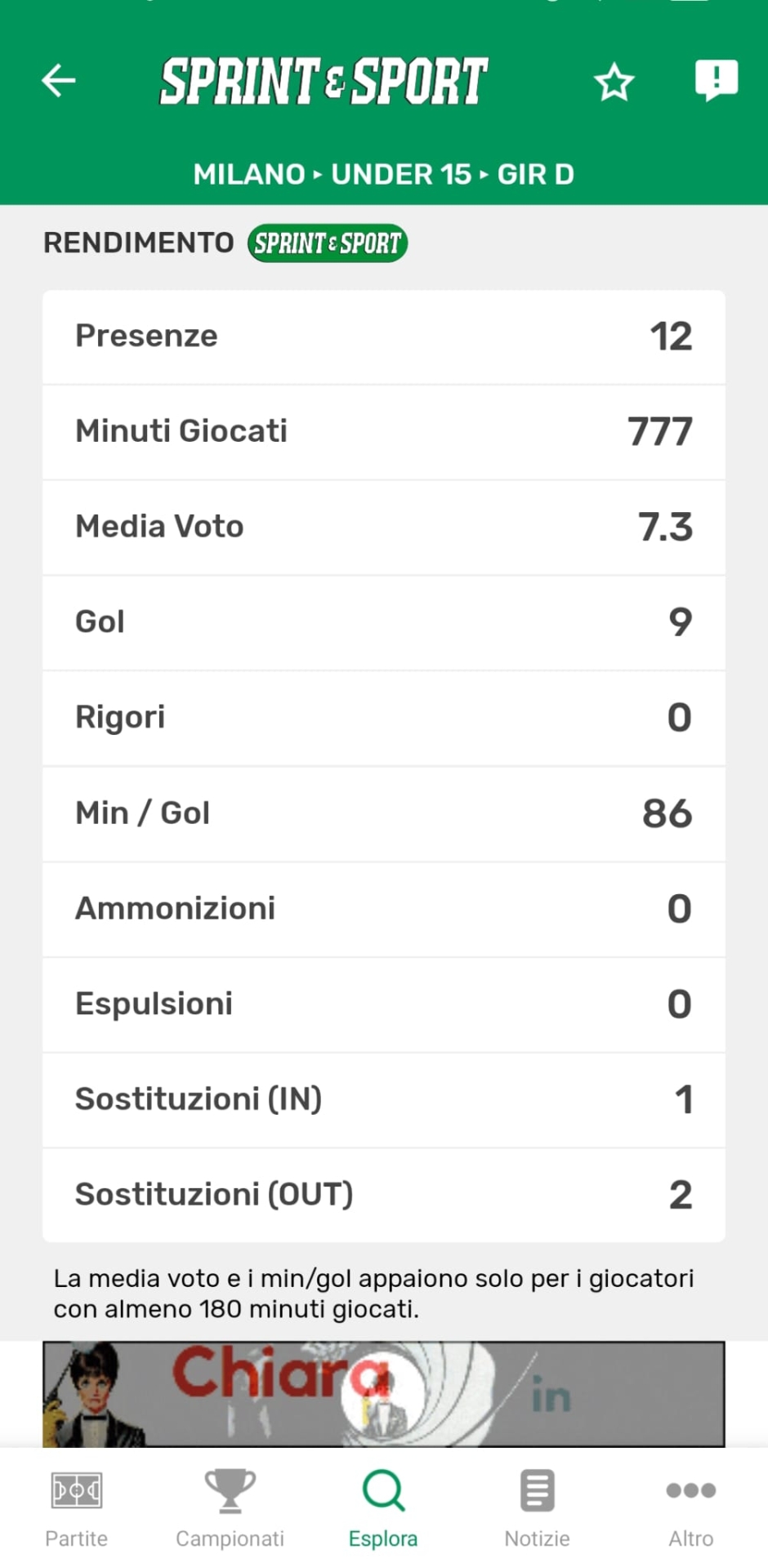Tap the Minuti Giocati row
The height and width of the screenshot is (1568, 768).
pos(383,432)
